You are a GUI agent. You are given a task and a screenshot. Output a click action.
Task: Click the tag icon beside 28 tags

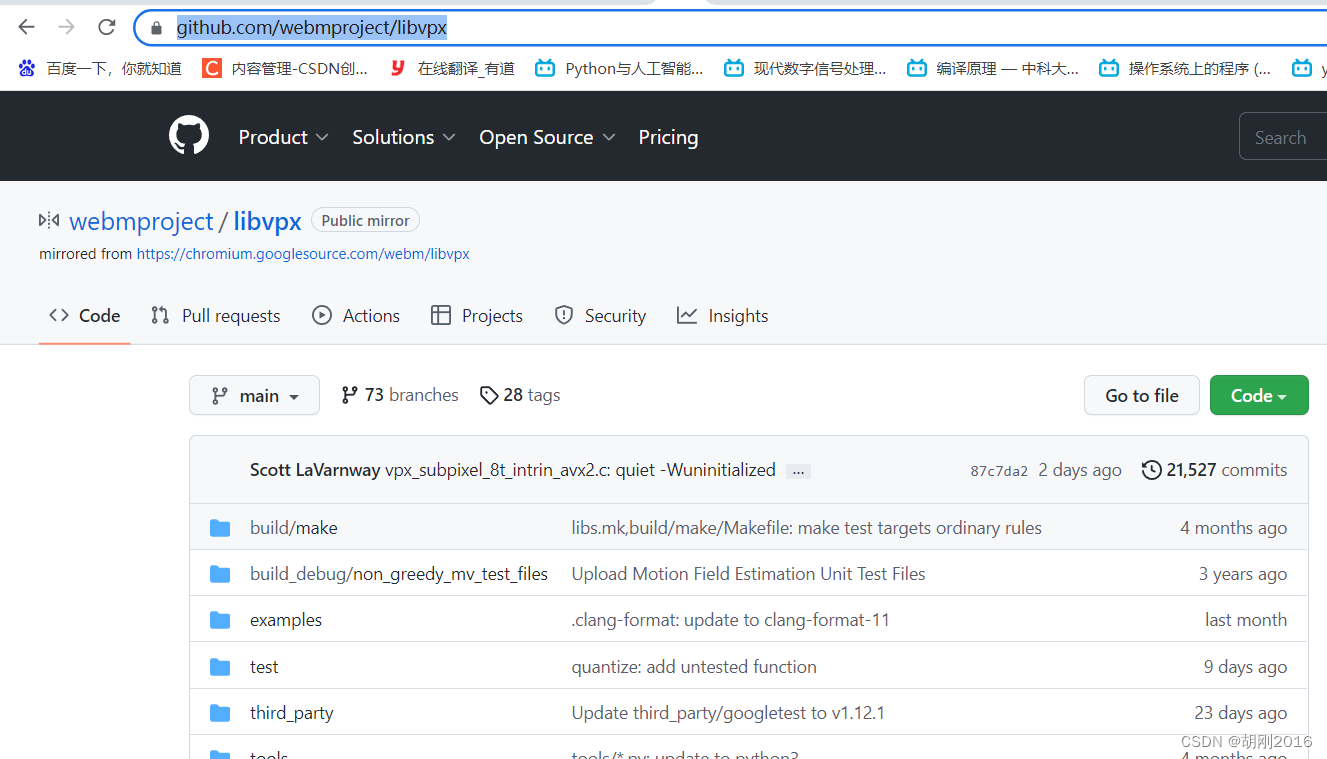(x=489, y=396)
